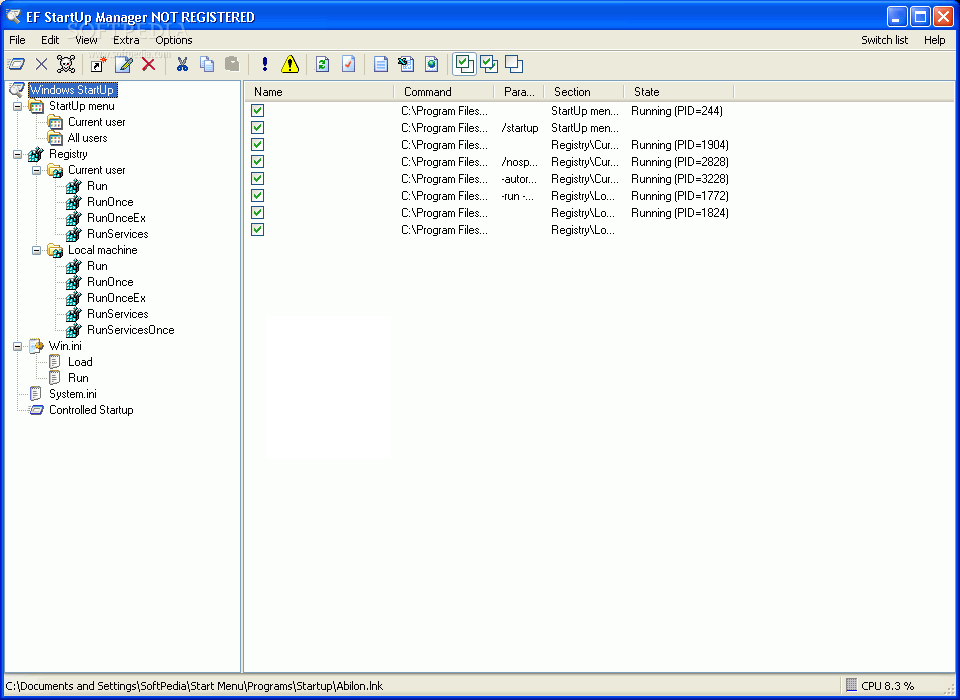Sort list by the State column header
The height and width of the screenshot is (700, 960).
[x=678, y=92]
